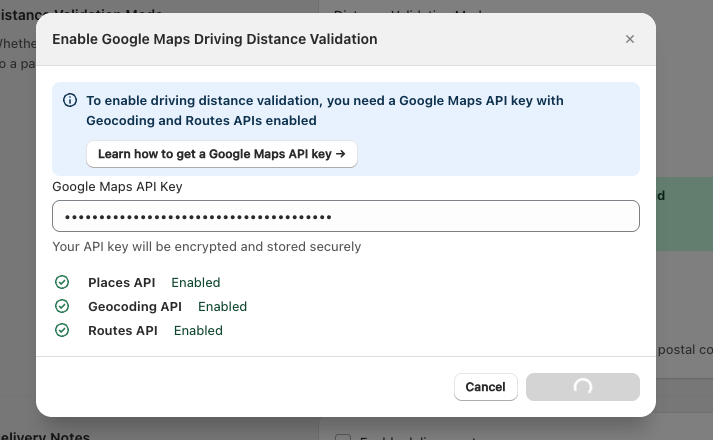Screen dimensions: 713x440
Task: Click the dialog title text
Action: [x=215, y=40]
